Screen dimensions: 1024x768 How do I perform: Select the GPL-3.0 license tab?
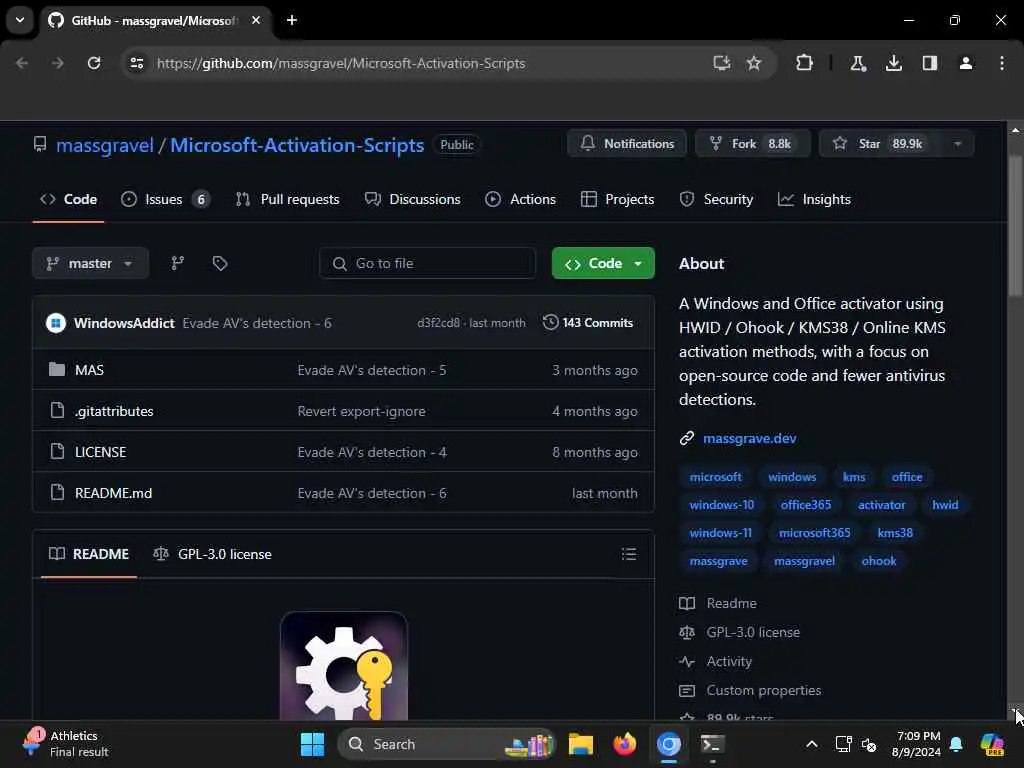click(x=212, y=554)
